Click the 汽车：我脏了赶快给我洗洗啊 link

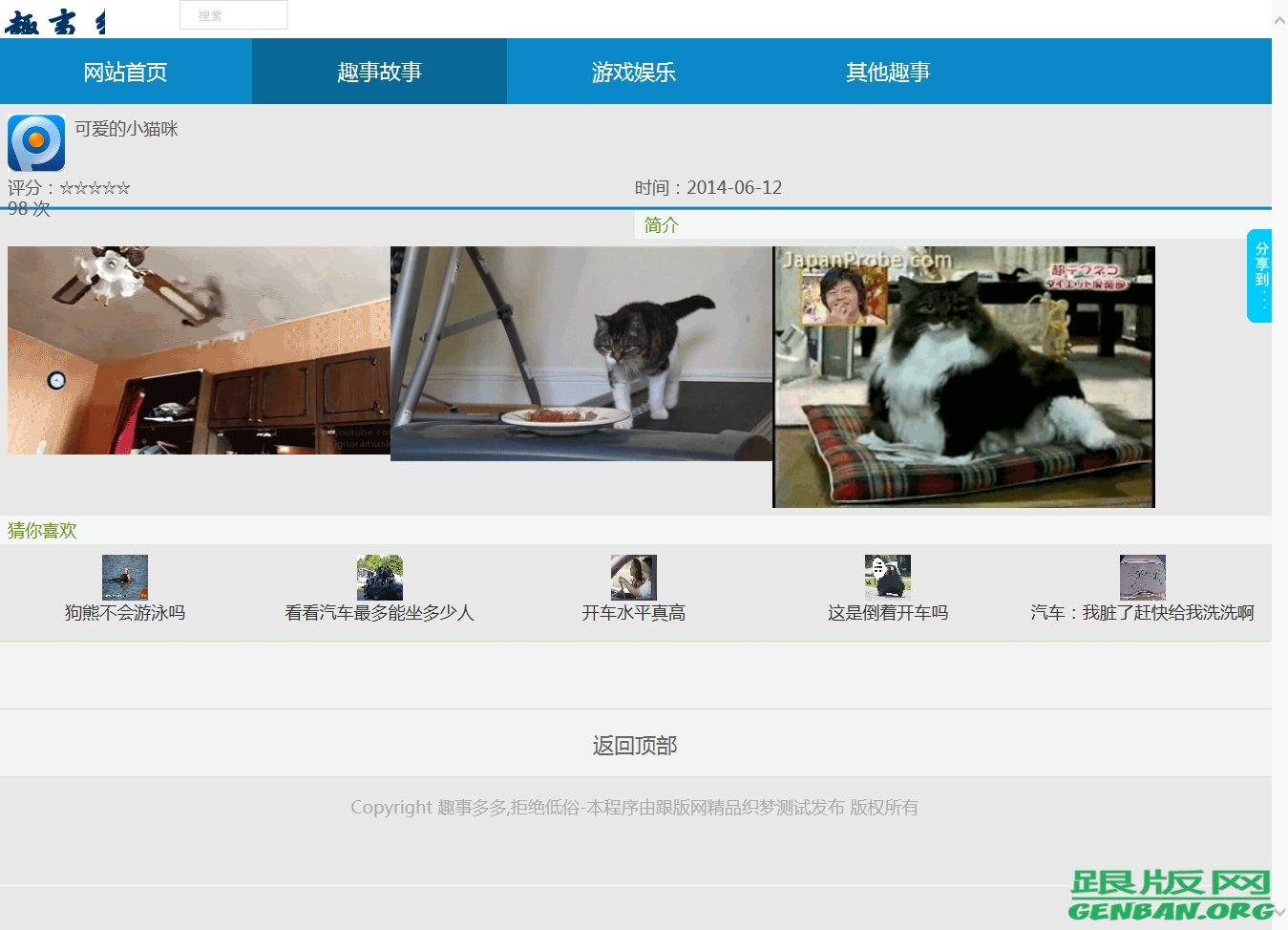[1142, 613]
